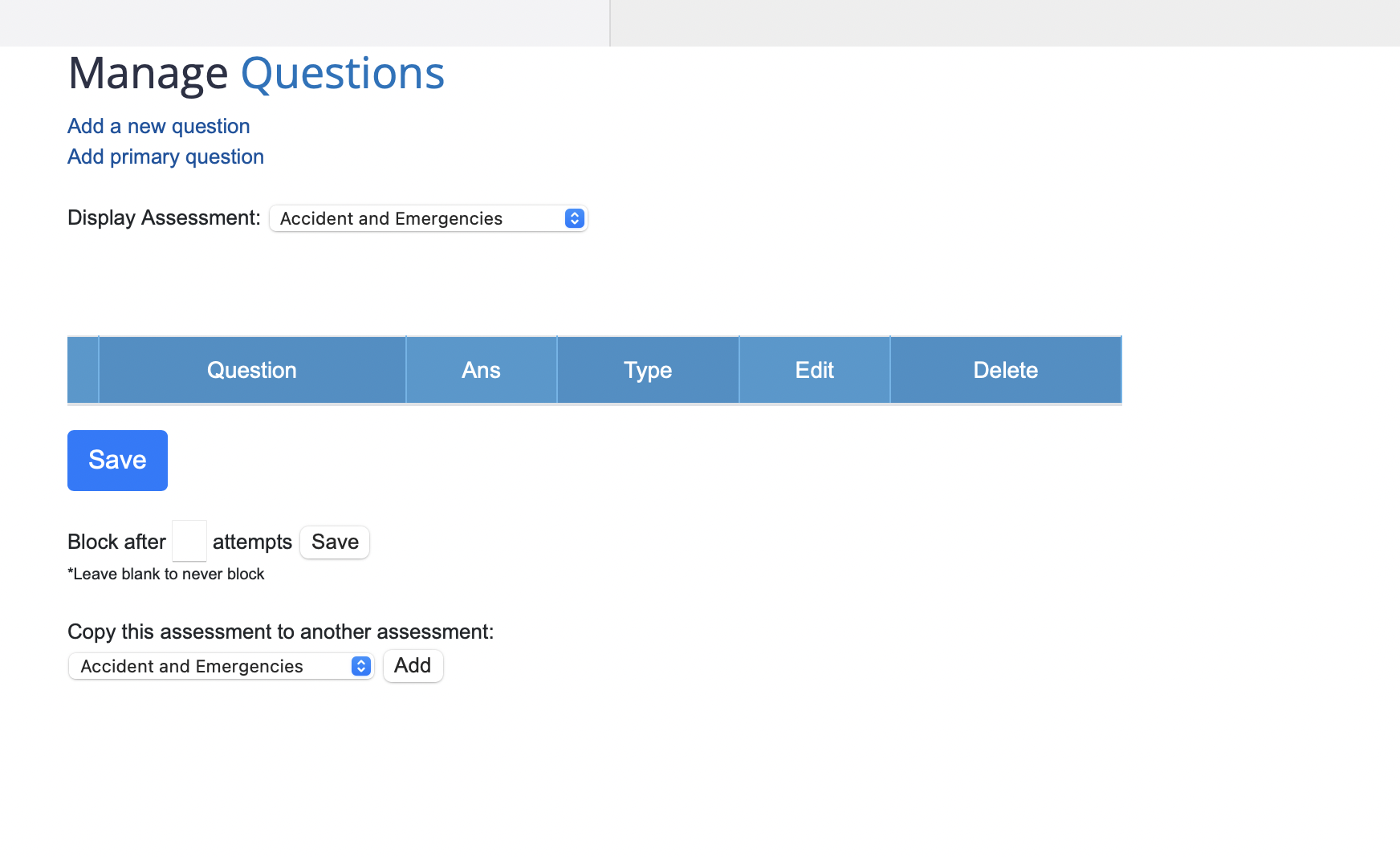The image size is (1400, 857).
Task: Select the Question column header
Action: coord(252,370)
